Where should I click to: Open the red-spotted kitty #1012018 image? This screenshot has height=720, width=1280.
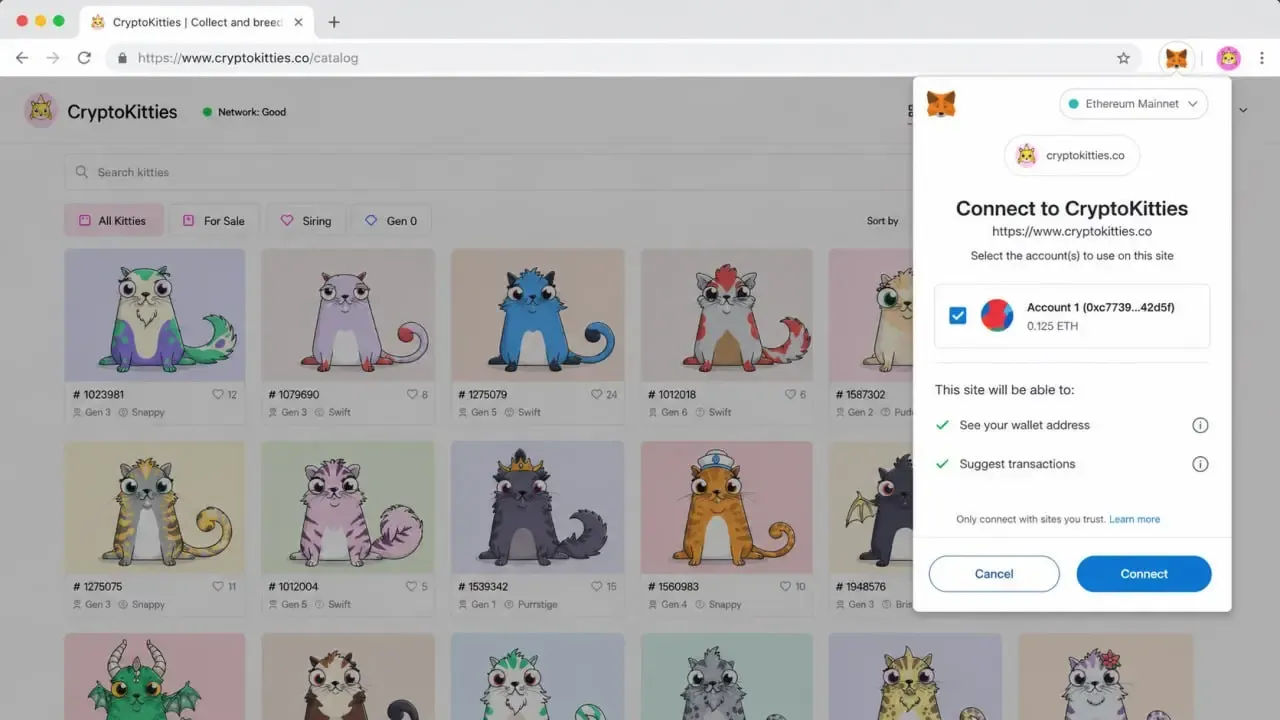tap(727, 315)
